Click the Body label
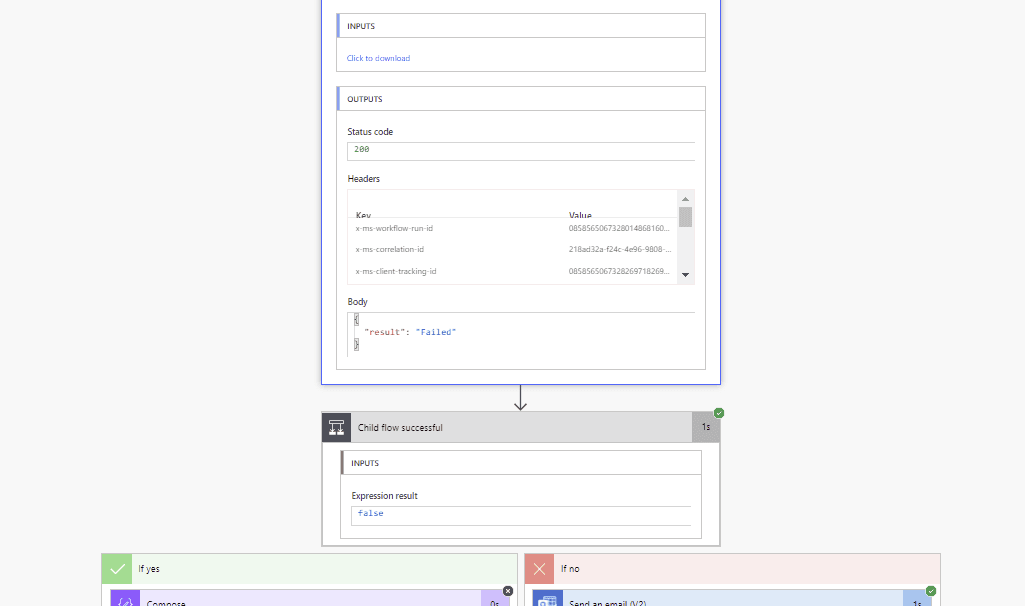Screen dimensions: 1025x606 tap(358, 301)
